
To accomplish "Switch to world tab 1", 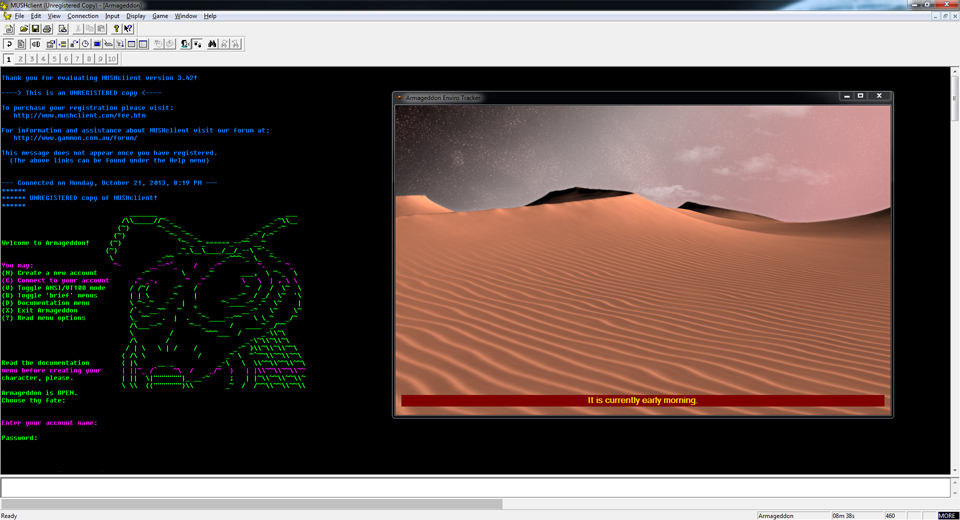I will pos(9,59).
